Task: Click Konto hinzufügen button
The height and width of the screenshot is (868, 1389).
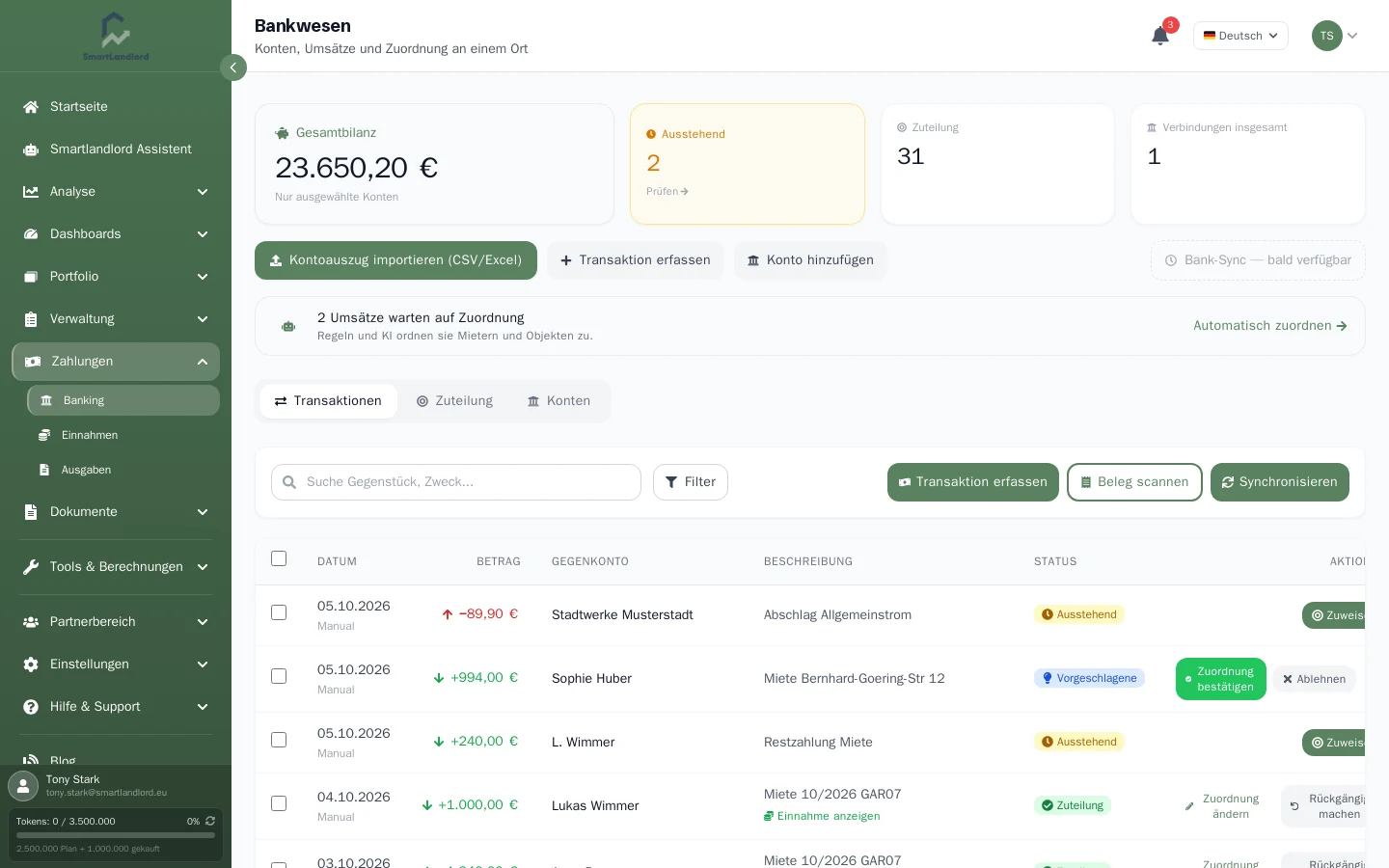Action: coord(810,260)
